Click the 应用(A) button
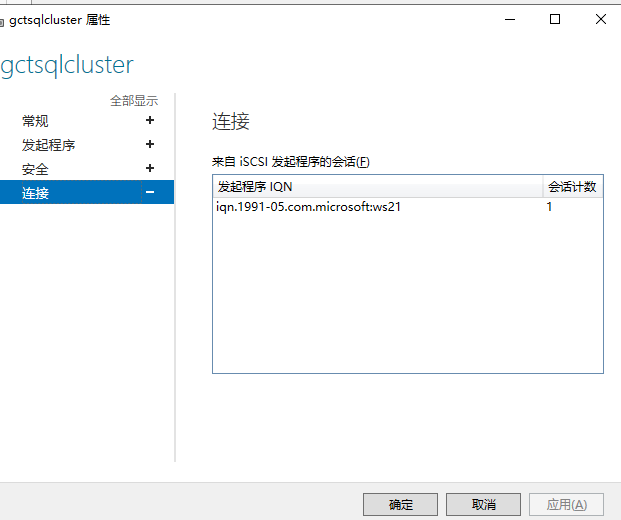Image resolution: width=621 pixels, height=520 pixels. [x=566, y=505]
